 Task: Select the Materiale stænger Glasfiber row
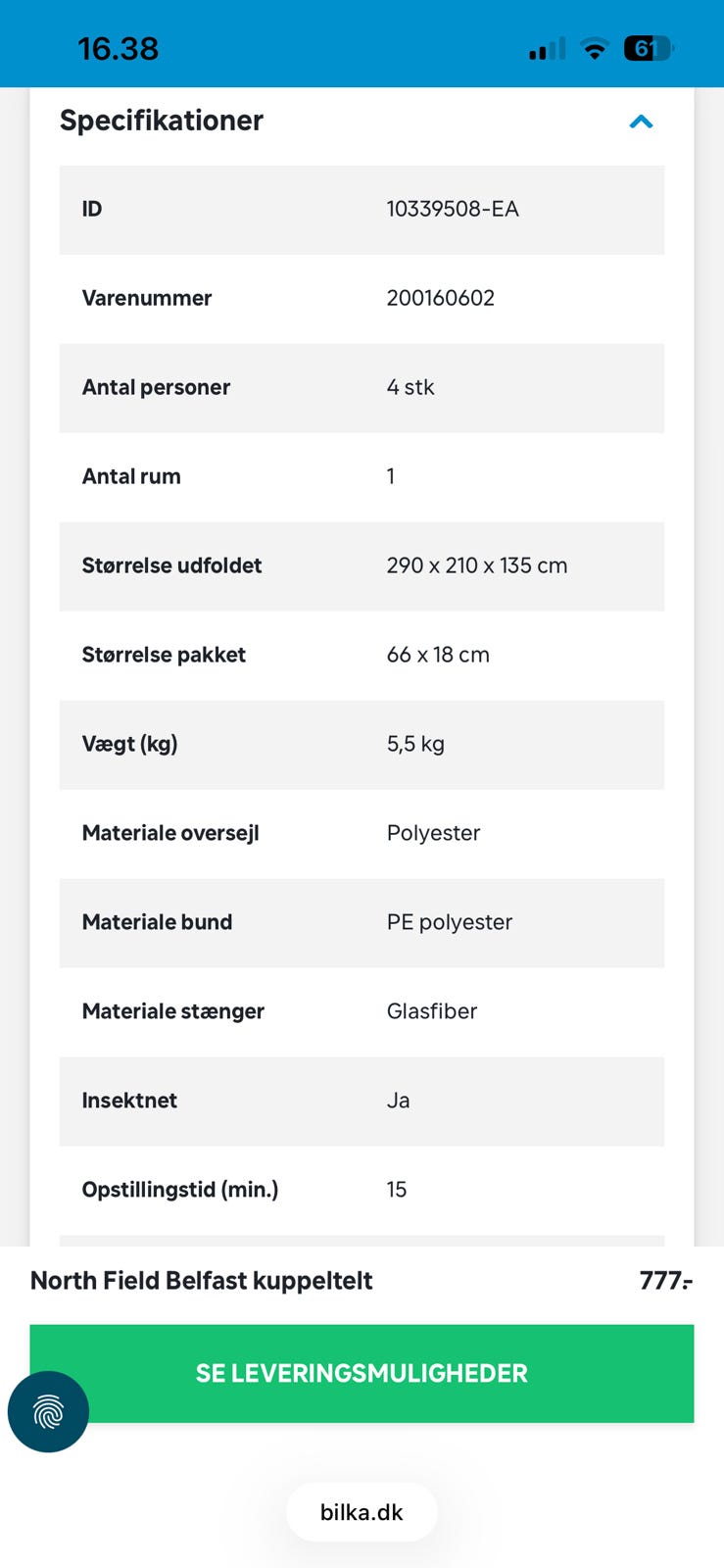click(x=362, y=1011)
